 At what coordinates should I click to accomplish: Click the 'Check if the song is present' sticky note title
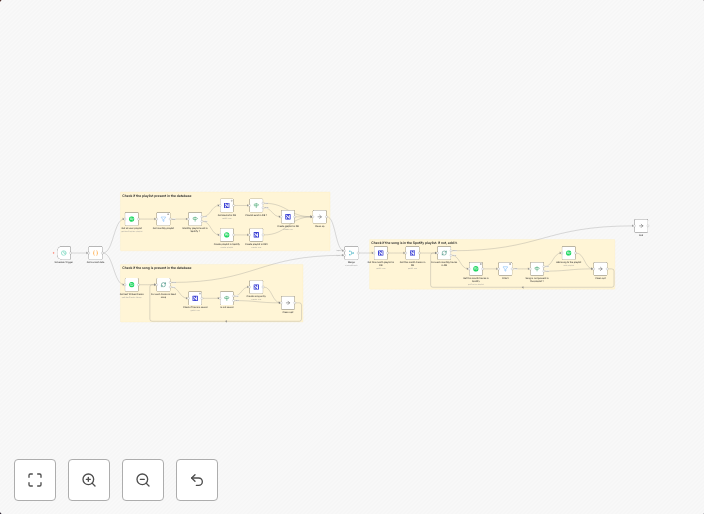[x=157, y=268]
